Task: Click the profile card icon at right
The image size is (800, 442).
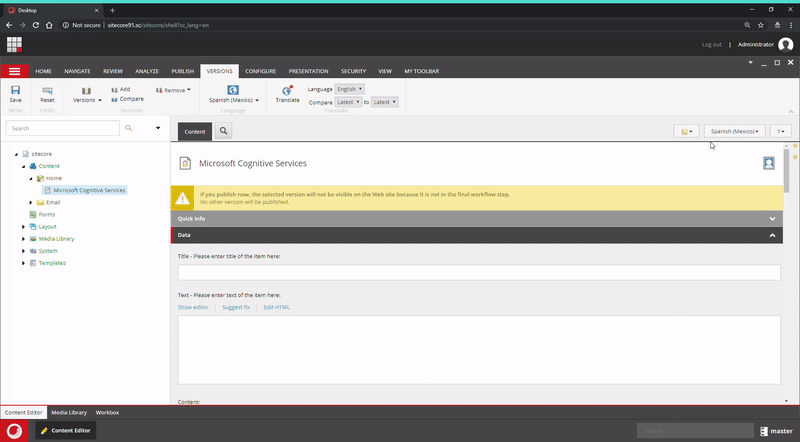Action: [769, 163]
